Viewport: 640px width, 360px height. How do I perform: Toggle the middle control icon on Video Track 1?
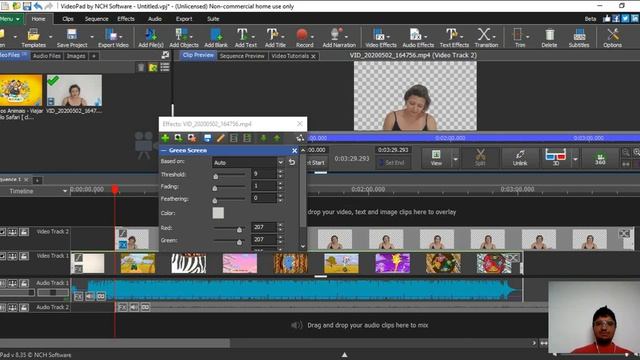[13, 256]
